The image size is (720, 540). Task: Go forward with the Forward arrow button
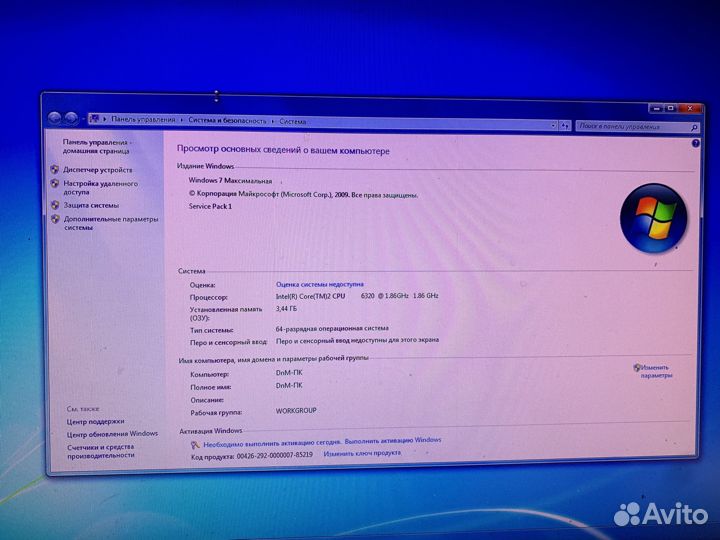tap(70, 118)
